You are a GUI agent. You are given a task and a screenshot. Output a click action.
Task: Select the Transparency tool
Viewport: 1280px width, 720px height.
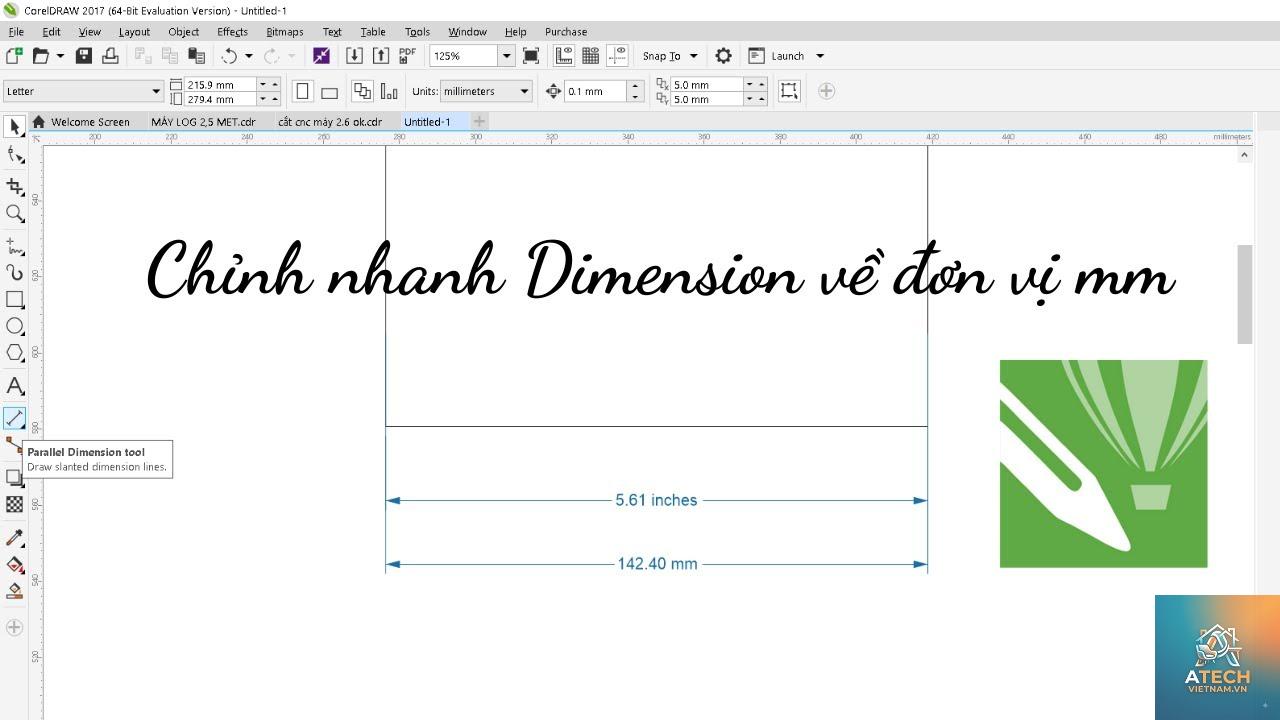[x=14, y=505]
